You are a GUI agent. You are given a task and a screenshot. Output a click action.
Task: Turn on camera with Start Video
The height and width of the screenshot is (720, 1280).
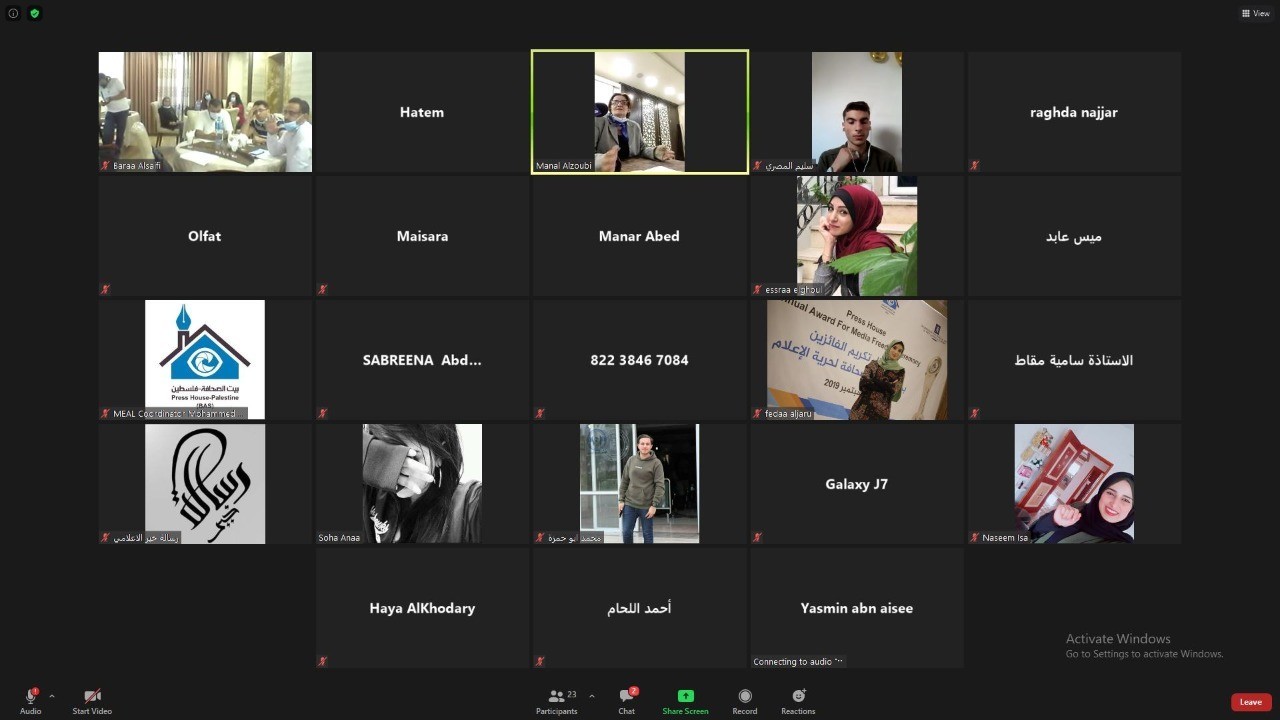point(92,701)
